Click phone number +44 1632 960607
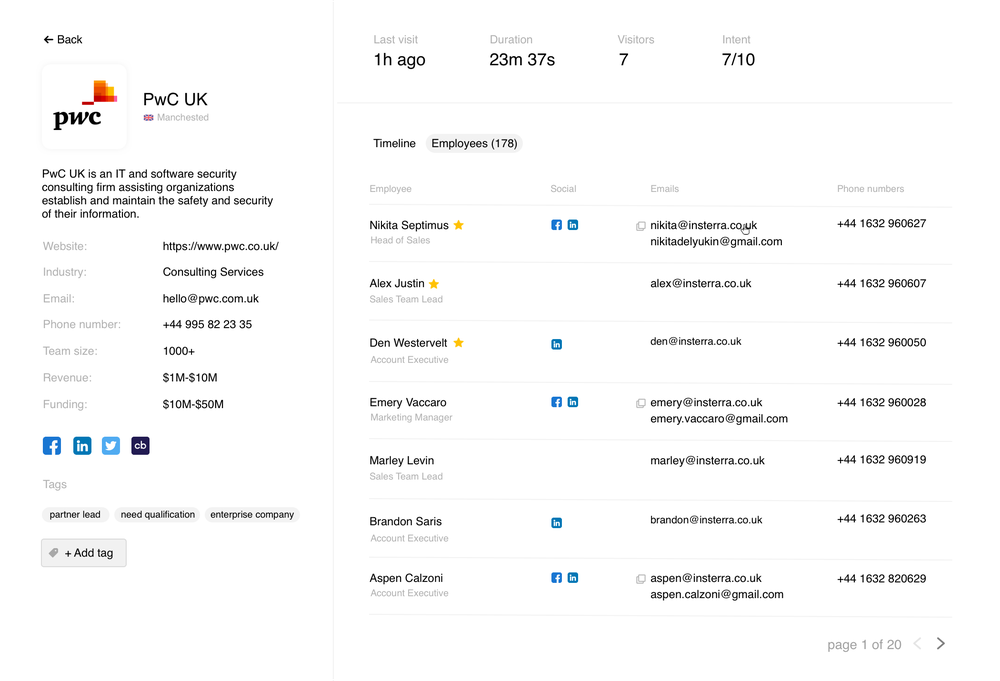 (881, 283)
